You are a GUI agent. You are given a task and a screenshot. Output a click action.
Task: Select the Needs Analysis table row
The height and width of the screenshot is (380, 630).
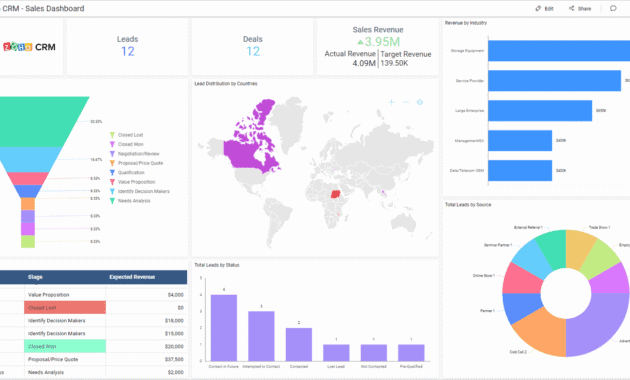coord(93,372)
